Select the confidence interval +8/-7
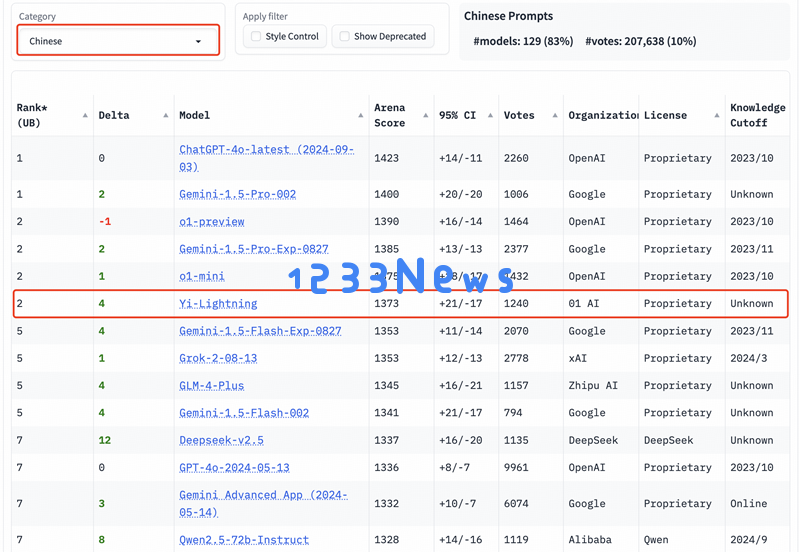Image resolution: width=800 pixels, height=552 pixels. point(457,467)
